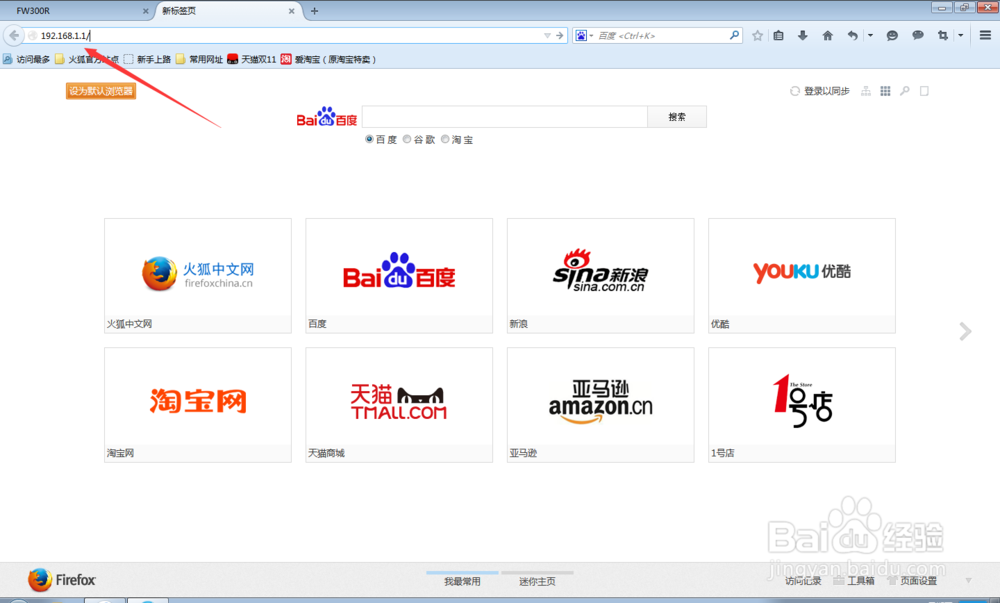
Task: Bookmark this page with the star icon
Action: click(758, 35)
